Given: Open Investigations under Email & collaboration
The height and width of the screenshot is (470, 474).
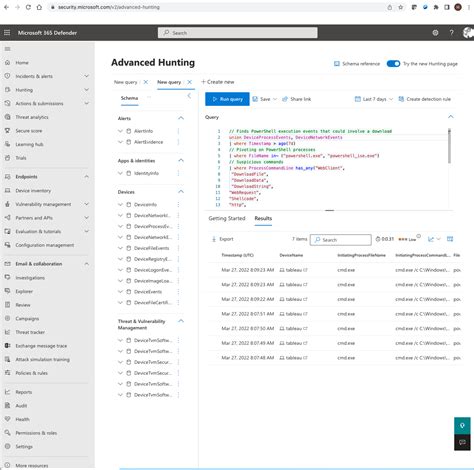Looking at the screenshot, I should coord(30,278).
